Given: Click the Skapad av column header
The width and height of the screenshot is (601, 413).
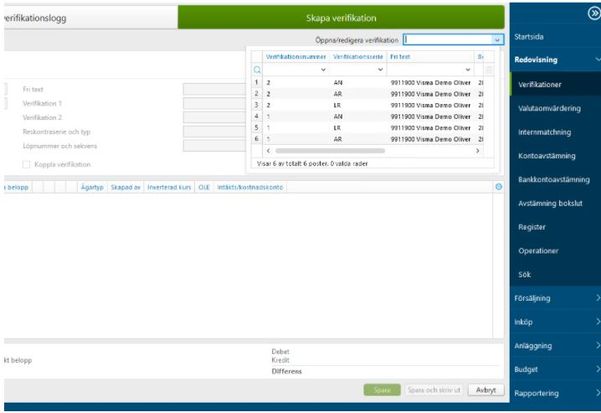Looking at the screenshot, I should (125, 187).
